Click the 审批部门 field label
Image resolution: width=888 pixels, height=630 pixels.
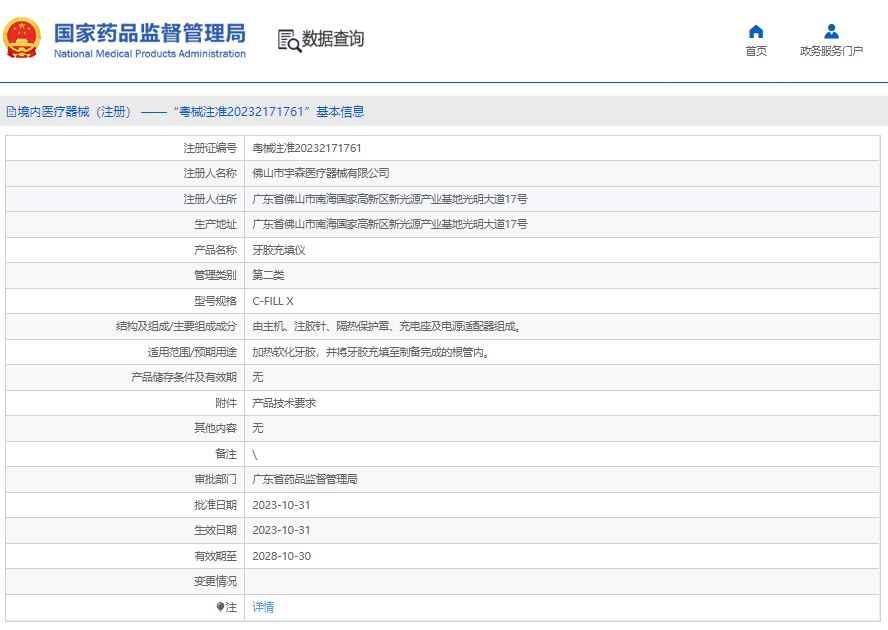[x=215, y=479]
